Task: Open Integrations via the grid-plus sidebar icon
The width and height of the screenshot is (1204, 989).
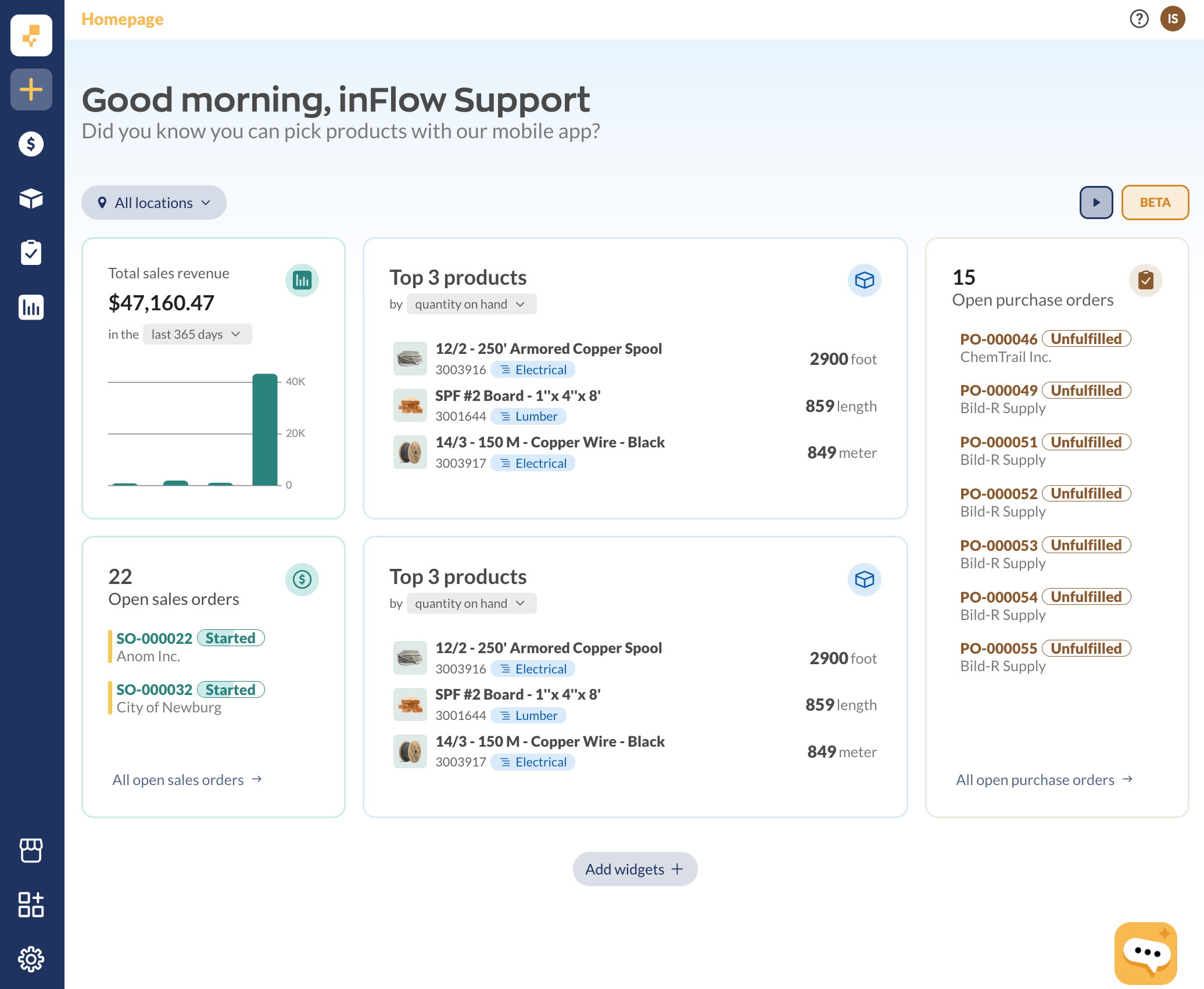Action: [x=31, y=904]
